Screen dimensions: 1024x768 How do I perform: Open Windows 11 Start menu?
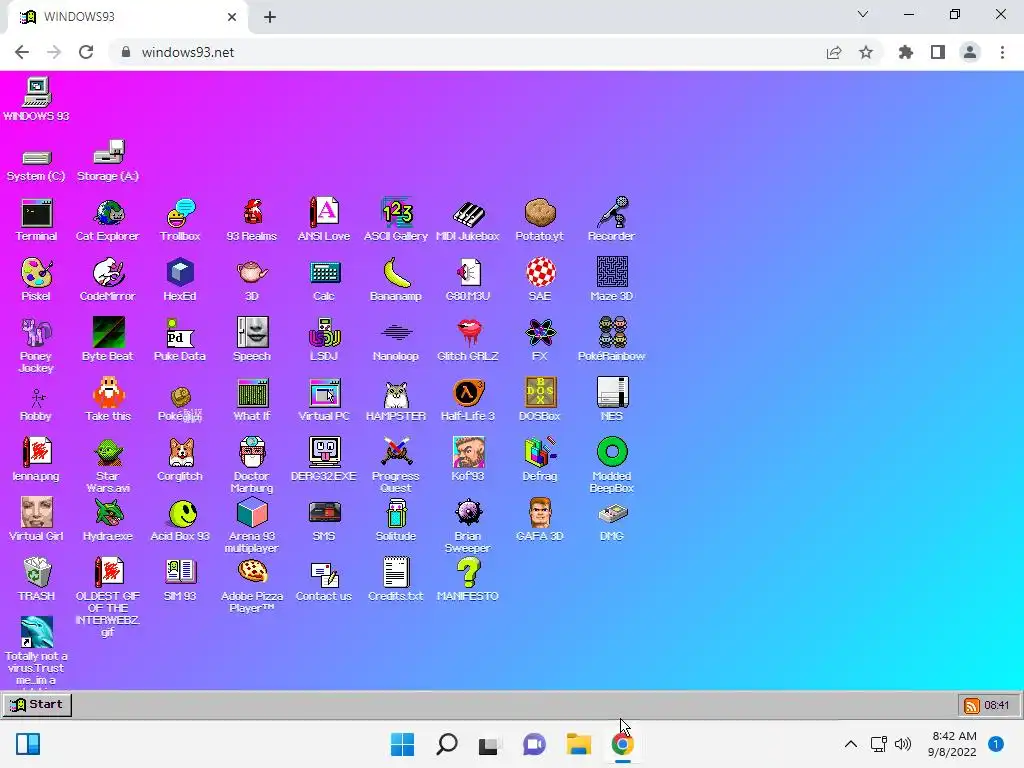pyautogui.click(x=402, y=744)
